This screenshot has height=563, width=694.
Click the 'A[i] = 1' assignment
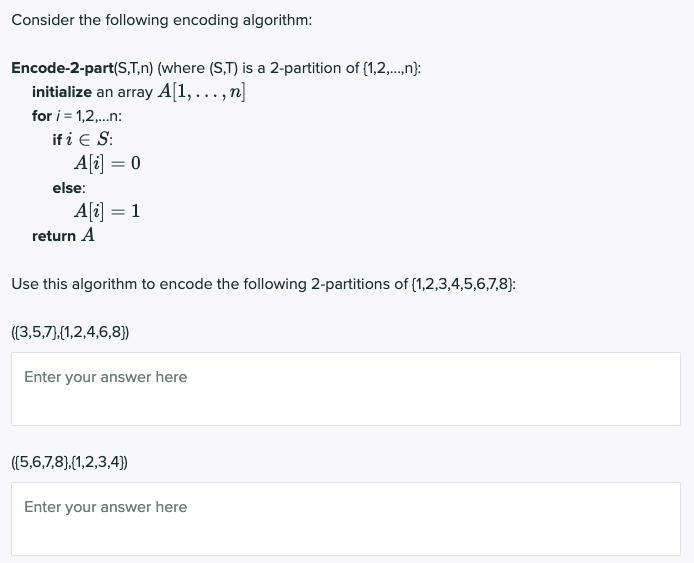coord(107,211)
